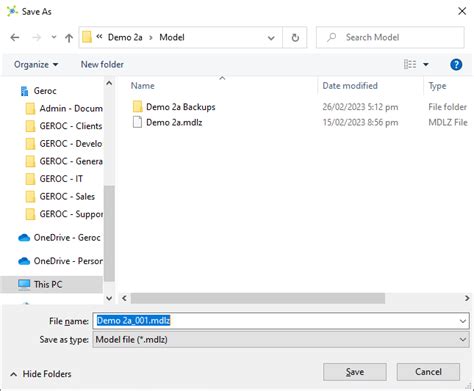This screenshot has height=391, width=474.
Task: Open the Help button
Action: tap(456, 64)
